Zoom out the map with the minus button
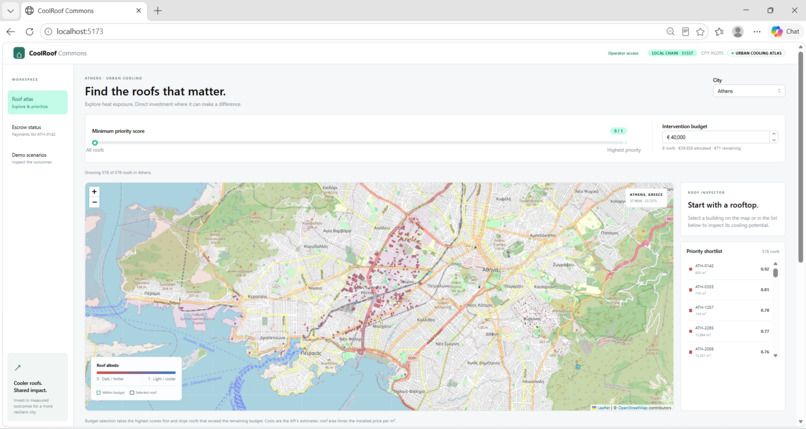Screen dimensions: 806x429 tap(94, 202)
